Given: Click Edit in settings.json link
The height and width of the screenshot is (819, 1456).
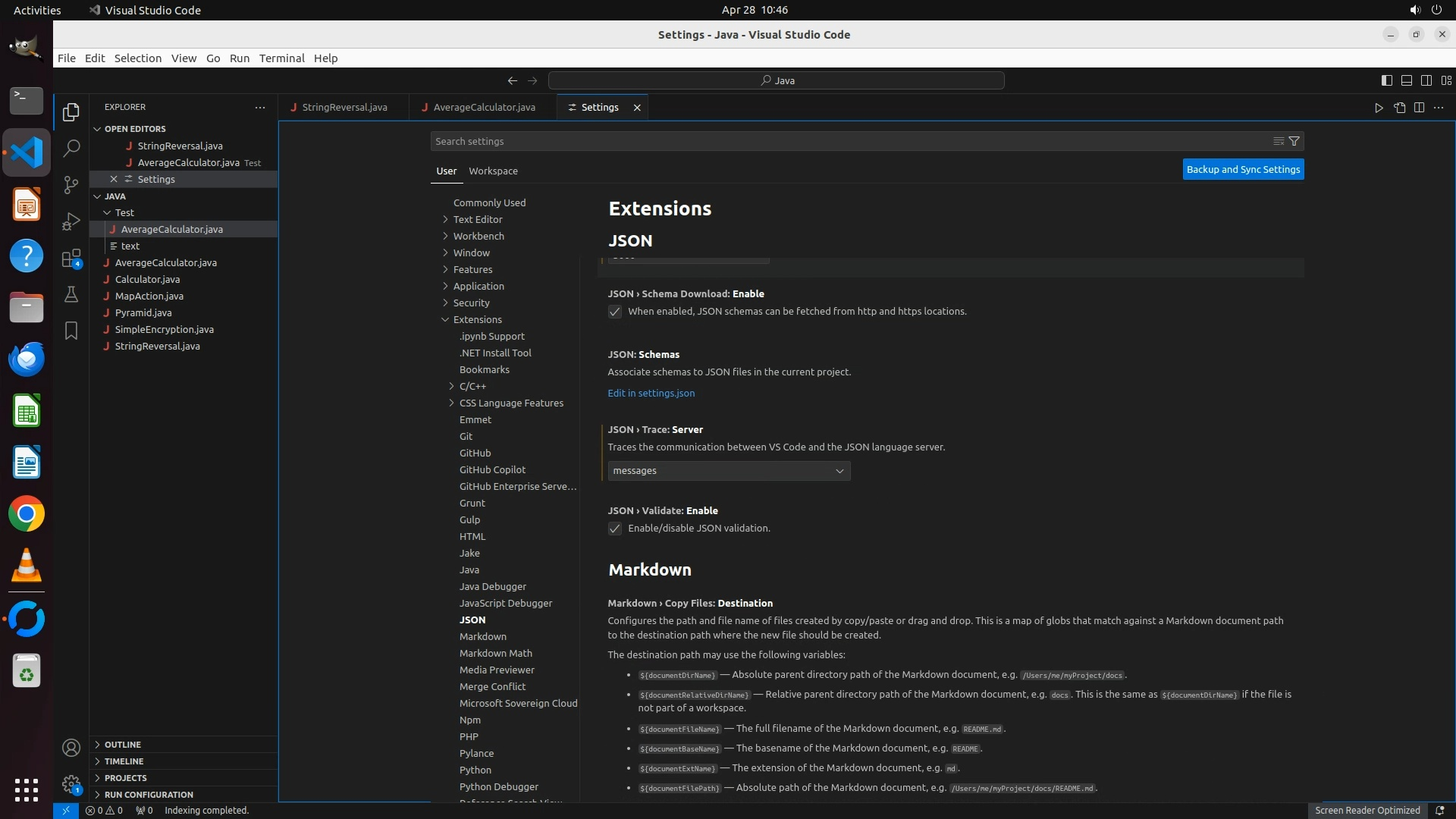Looking at the screenshot, I should (x=651, y=393).
